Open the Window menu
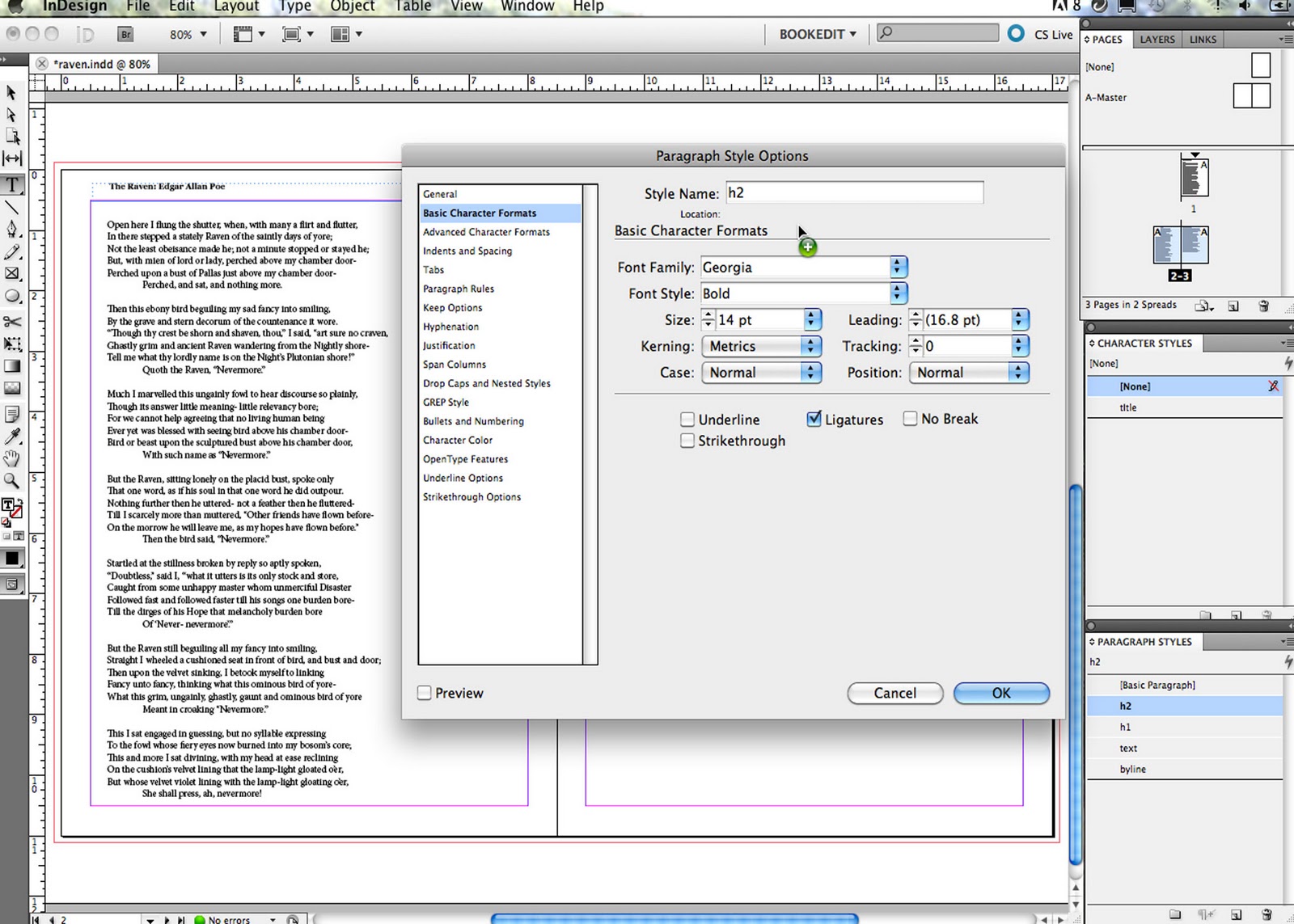Screen dimensions: 1294x924 point(527,6)
